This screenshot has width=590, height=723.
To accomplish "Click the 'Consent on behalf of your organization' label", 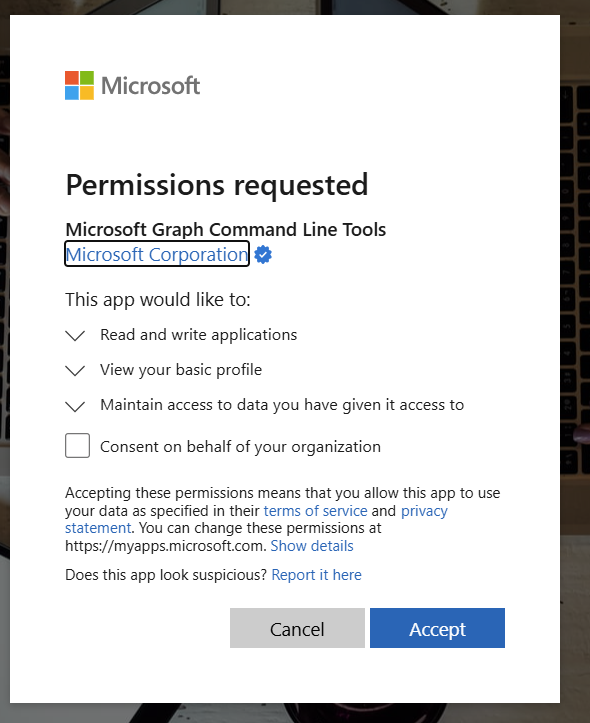I will point(240,447).
